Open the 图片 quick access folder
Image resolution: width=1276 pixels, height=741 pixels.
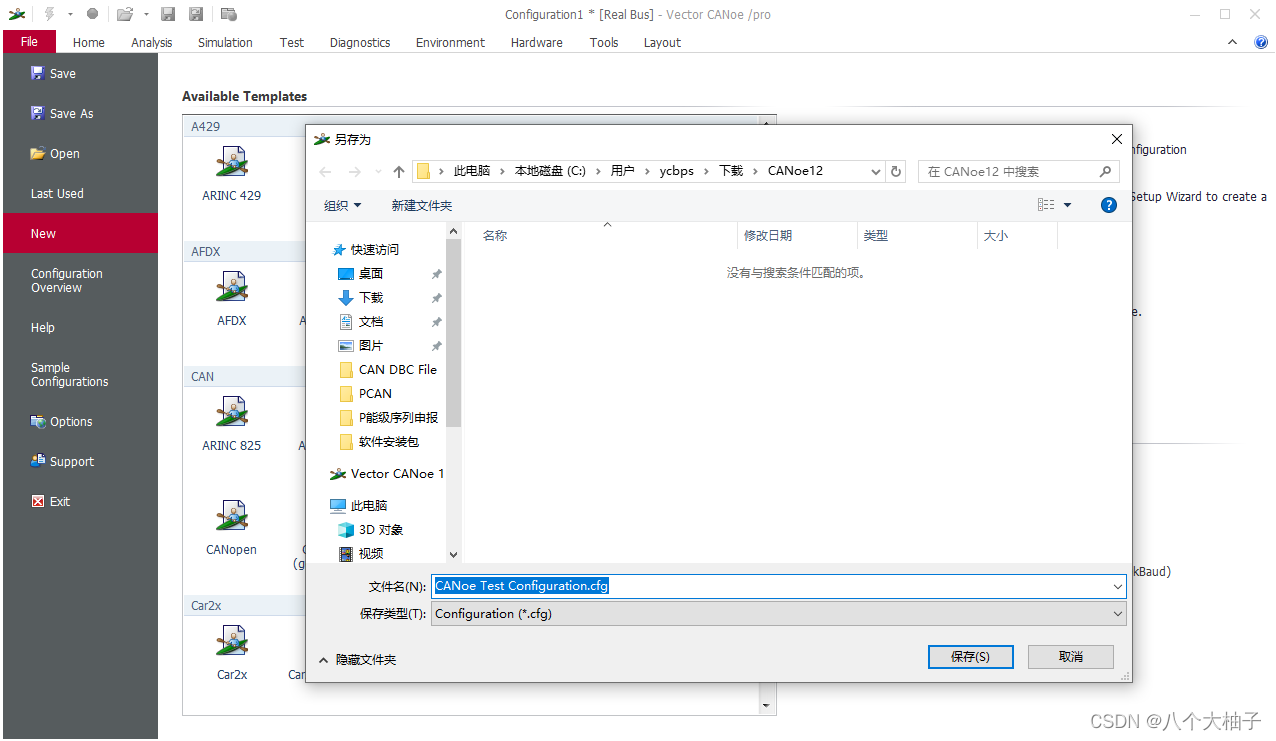pos(371,345)
